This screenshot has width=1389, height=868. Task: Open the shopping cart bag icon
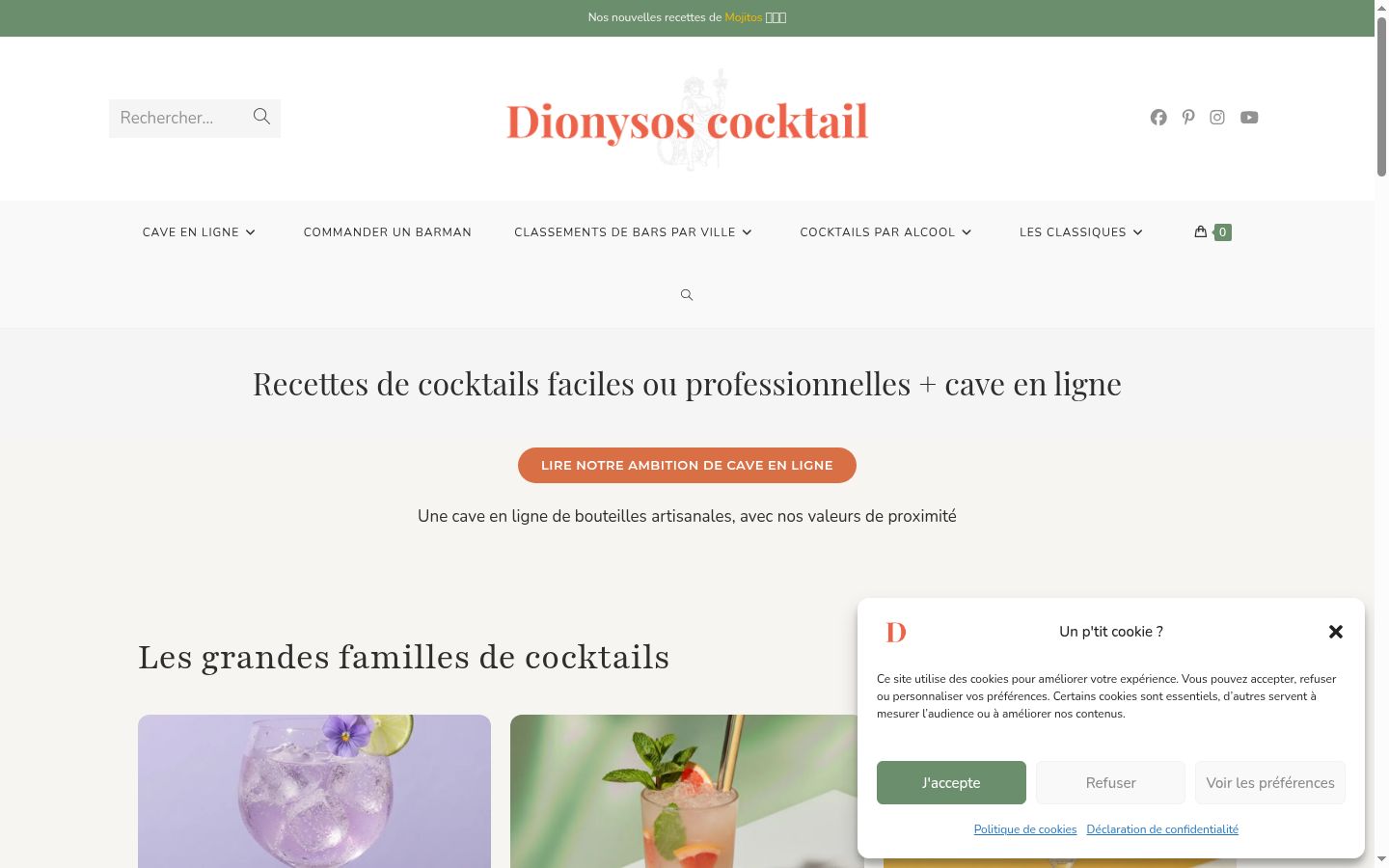click(x=1201, y=231)
